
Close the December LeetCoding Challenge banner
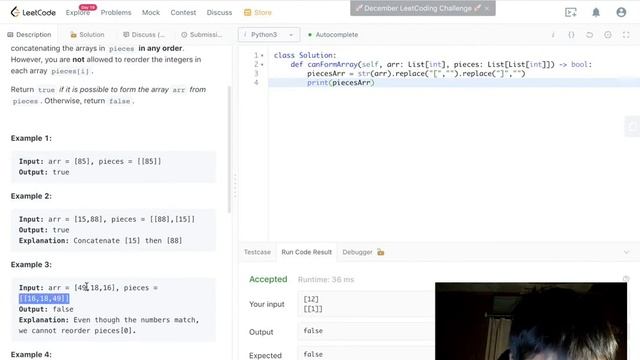(x=487, y=8)
